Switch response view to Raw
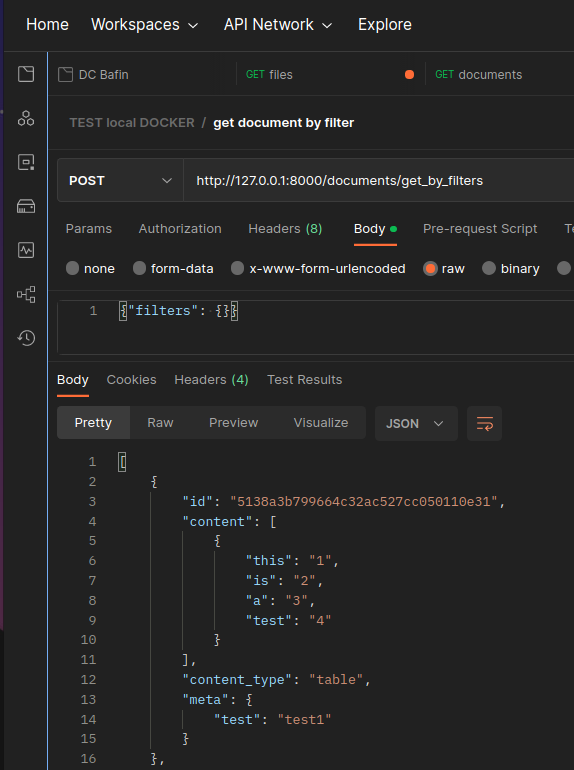Image resolution: width=574 pixels, height=770 pixels. [160, 423]
